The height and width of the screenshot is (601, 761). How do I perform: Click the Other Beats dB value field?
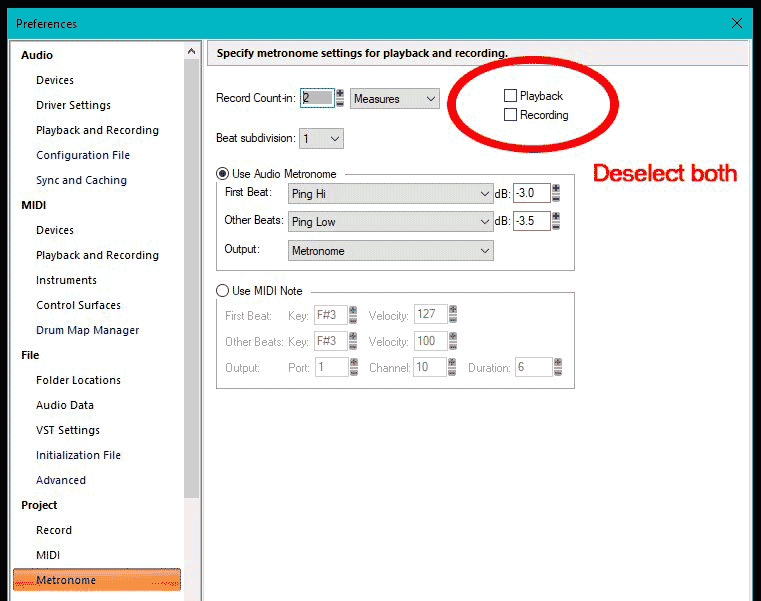[531, 222]
